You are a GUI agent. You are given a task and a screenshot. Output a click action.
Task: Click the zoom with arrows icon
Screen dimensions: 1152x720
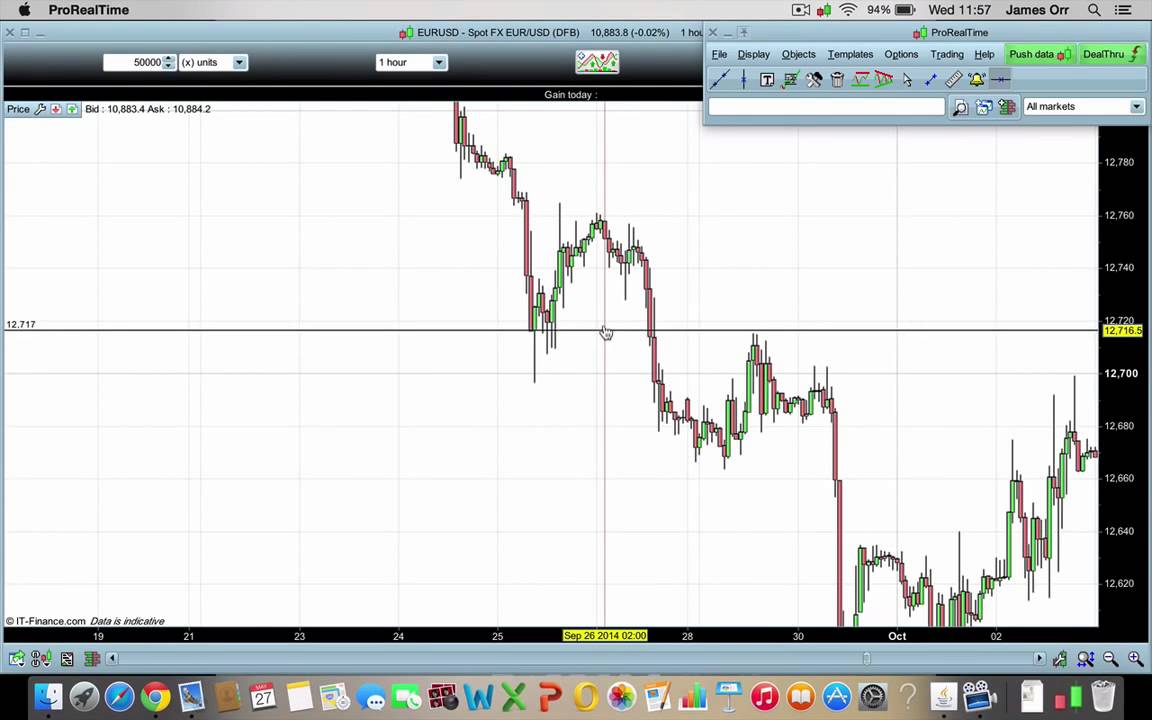1085,659
